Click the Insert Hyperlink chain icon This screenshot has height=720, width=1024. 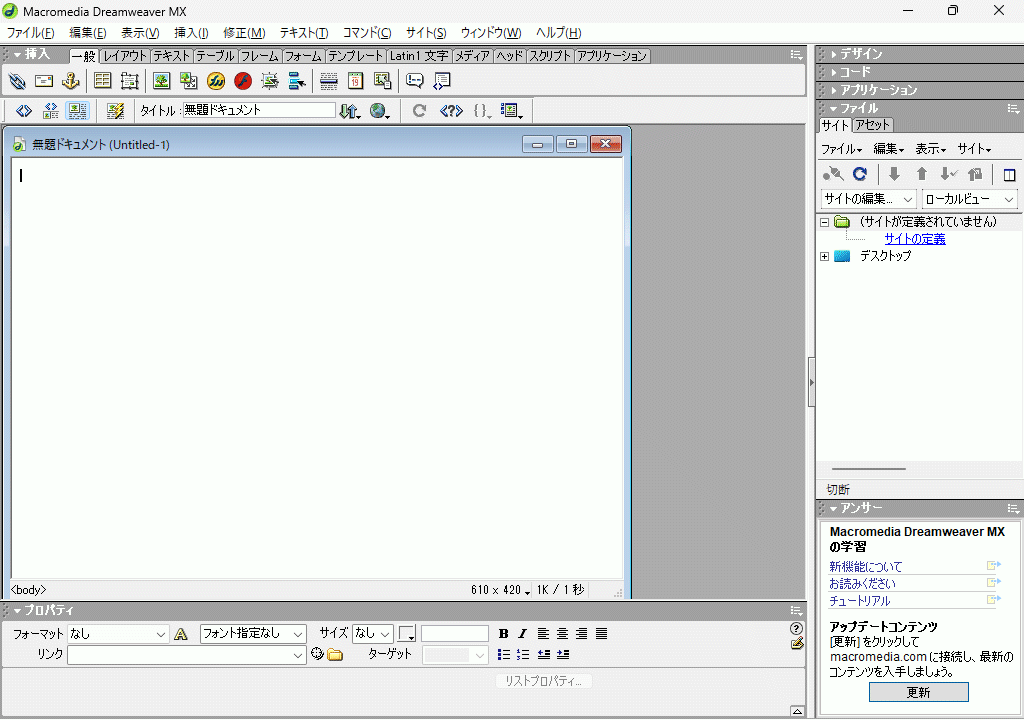point(17,81)
